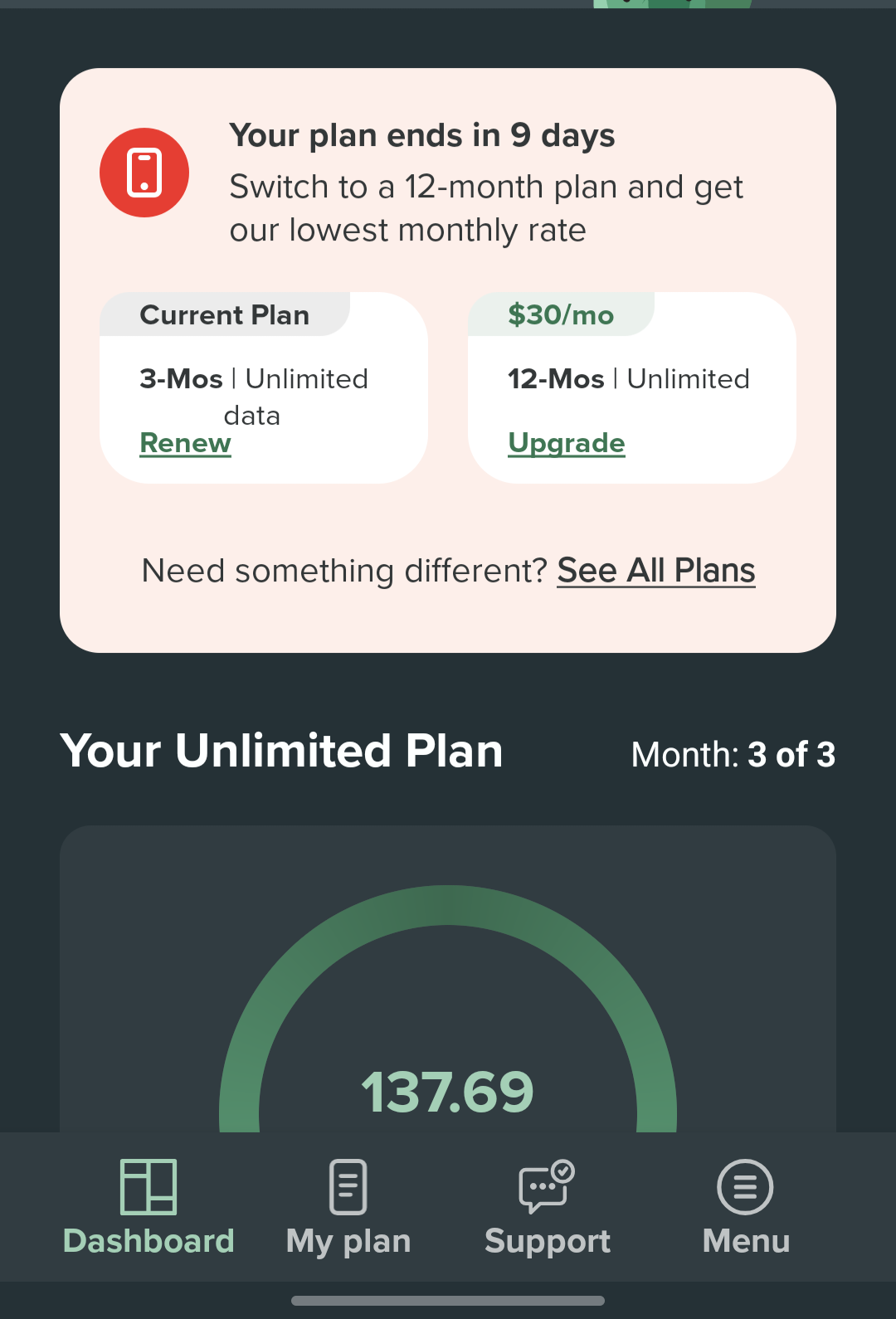Select the Current Plan 3-Mos card

coord(264,388)
